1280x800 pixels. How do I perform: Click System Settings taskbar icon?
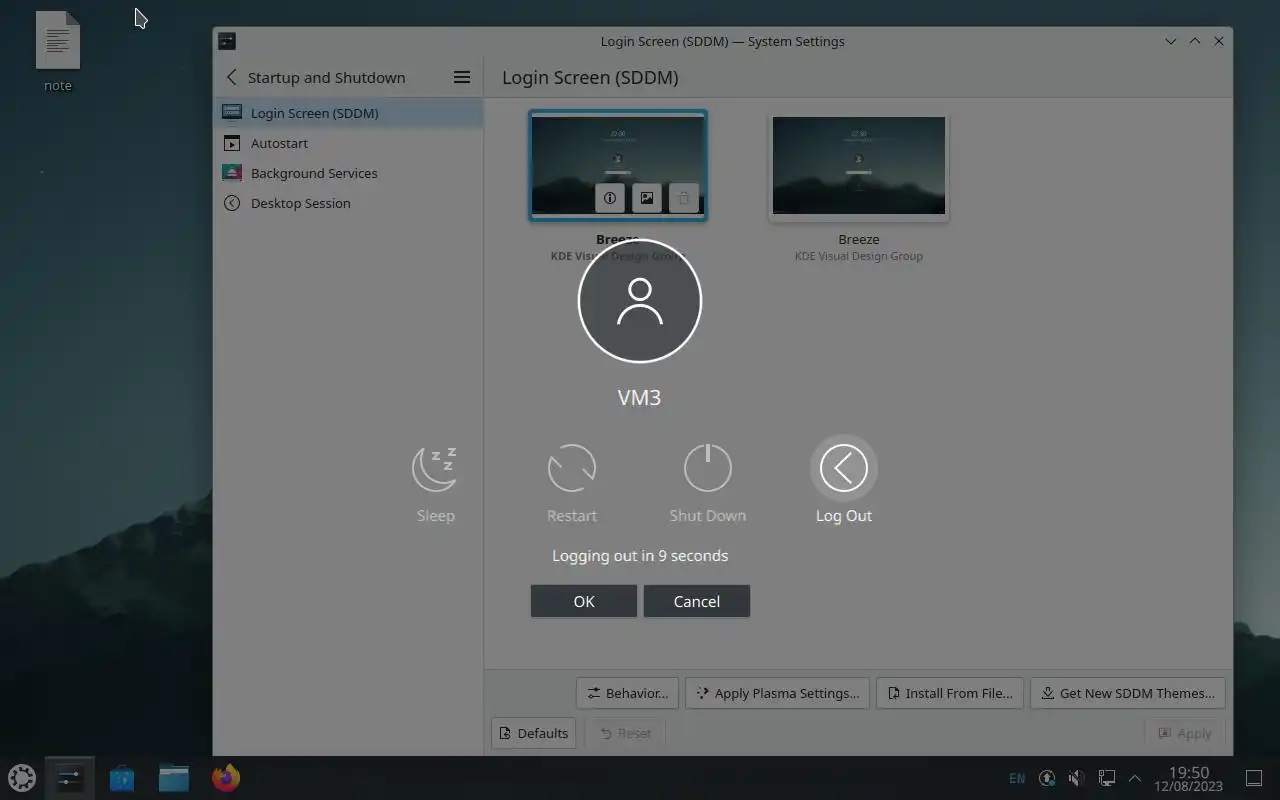point(70,777)
